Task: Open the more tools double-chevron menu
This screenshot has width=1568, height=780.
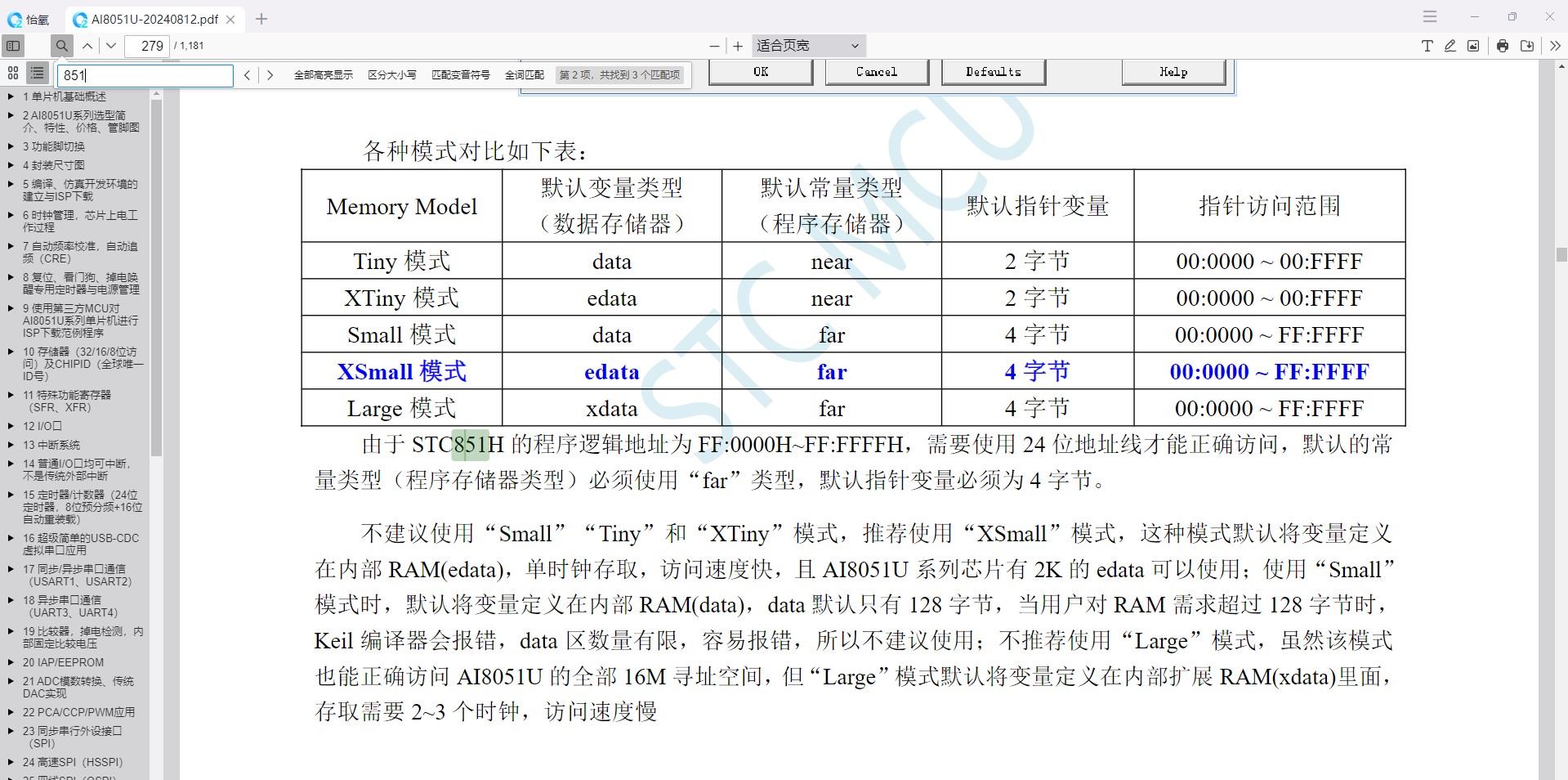Action: [1555, 46]
